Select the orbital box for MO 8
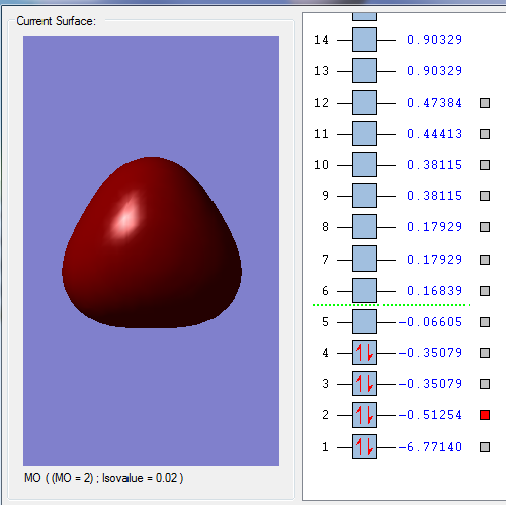The image size is (506, 509). (364, 227)
